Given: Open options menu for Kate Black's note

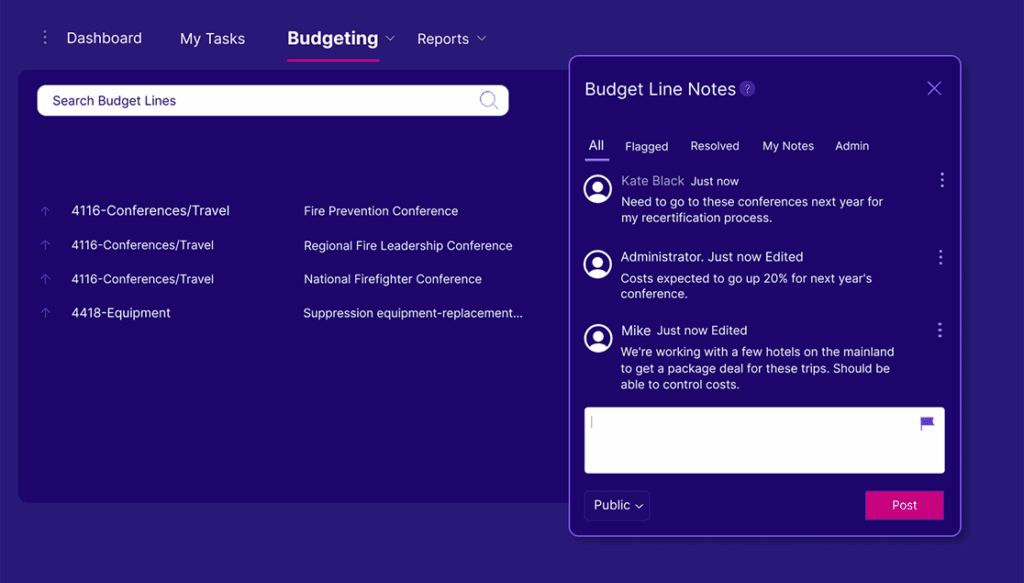Looking at the screenshot, I should pyautogui.click(x=941, y=180).
